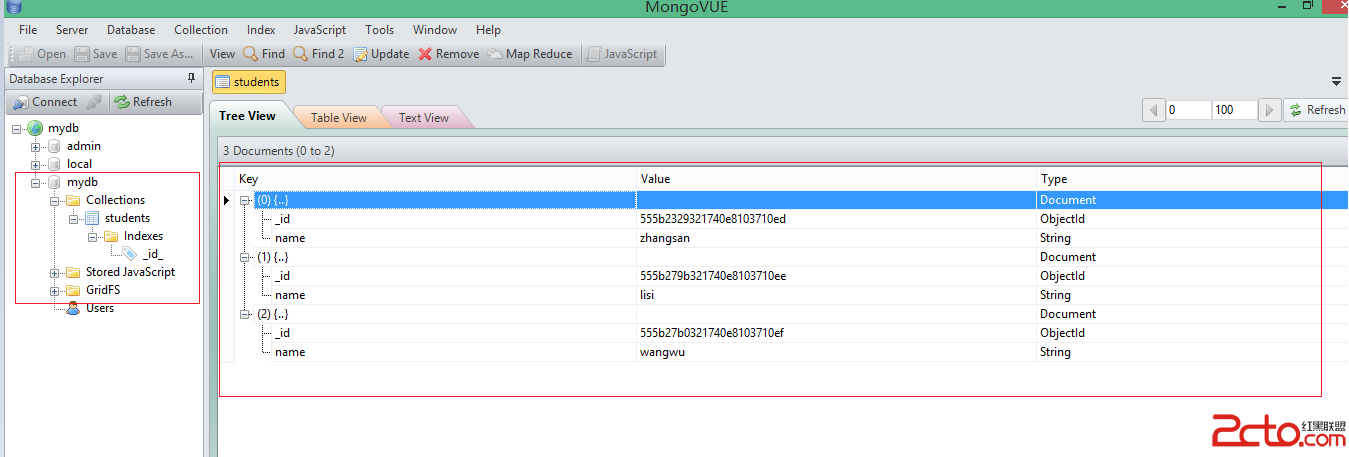The image size is (1349, 457).
Task: Refresh the students query results
Action: pyautogui.click(x=1316, y=110)
